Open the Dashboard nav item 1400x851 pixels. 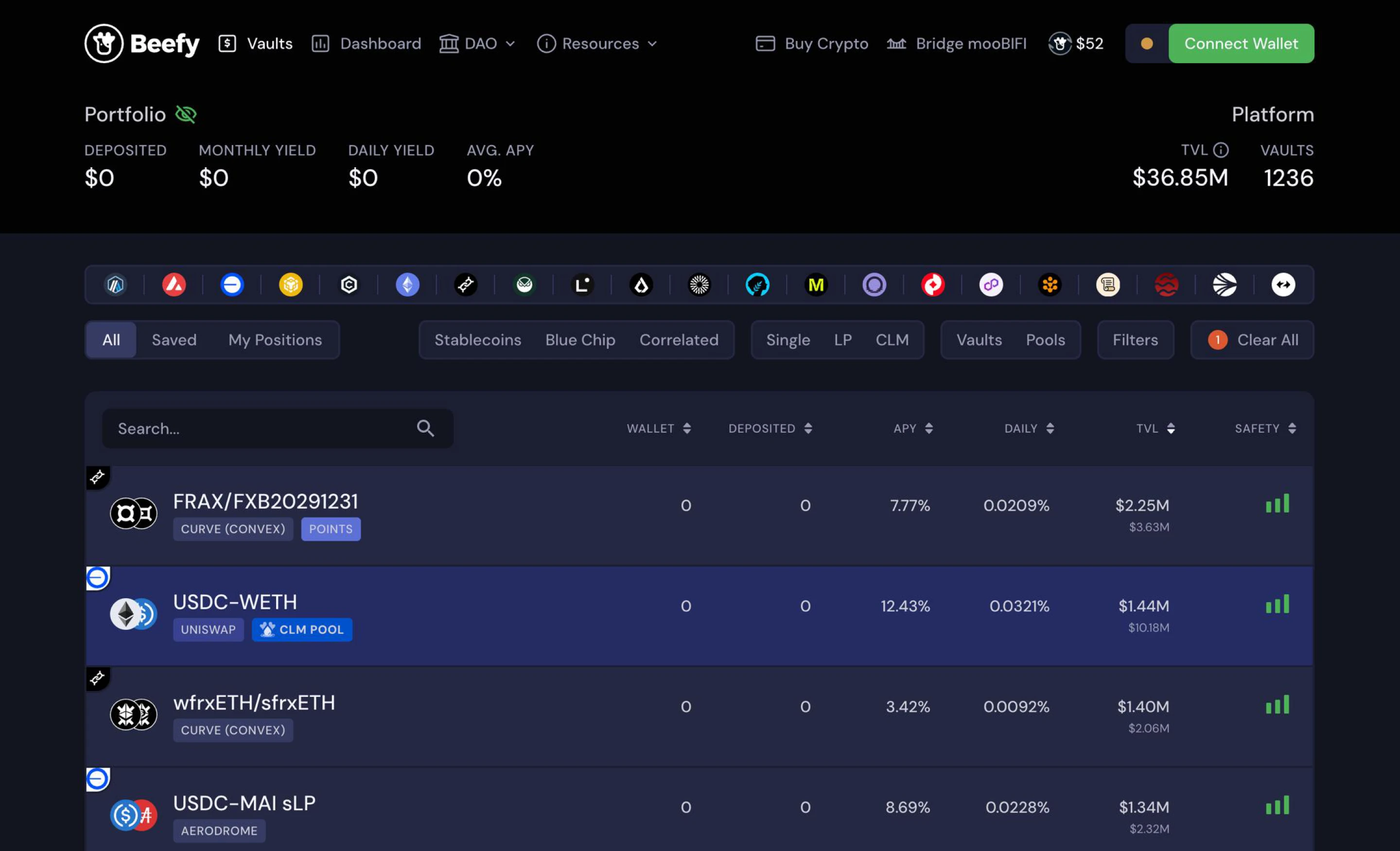click(x=367, y=43)
